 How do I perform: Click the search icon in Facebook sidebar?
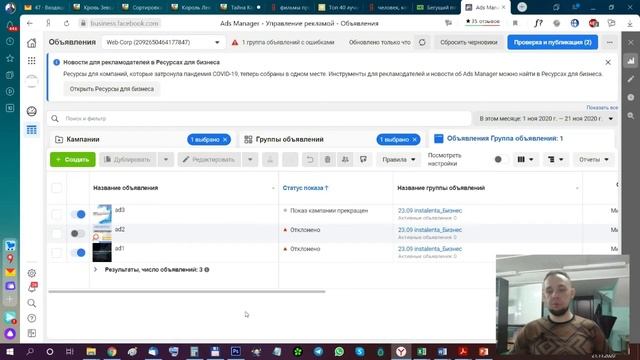(x=31, y=303)
